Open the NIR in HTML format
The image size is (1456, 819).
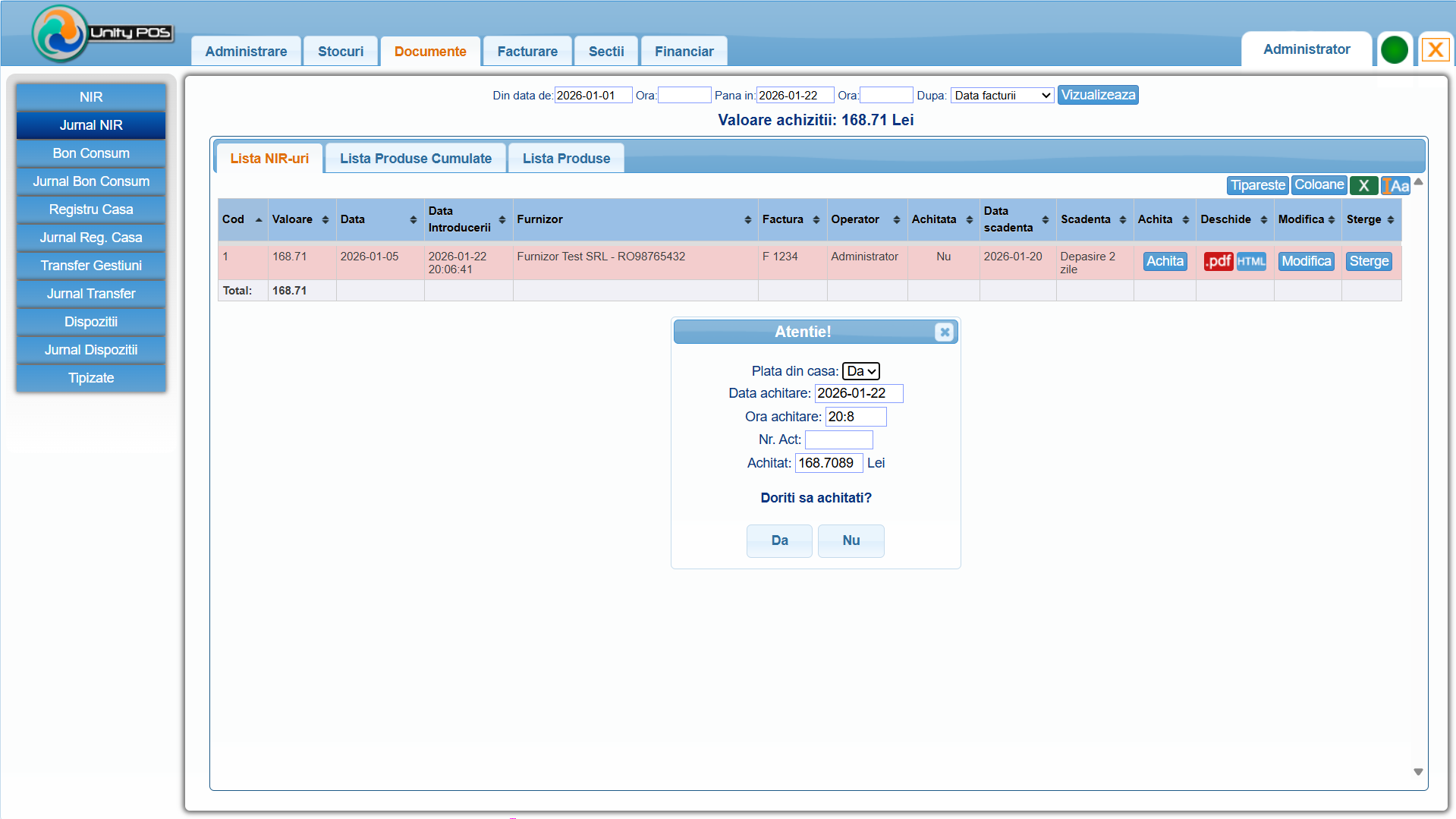[x=1251, y=261]
